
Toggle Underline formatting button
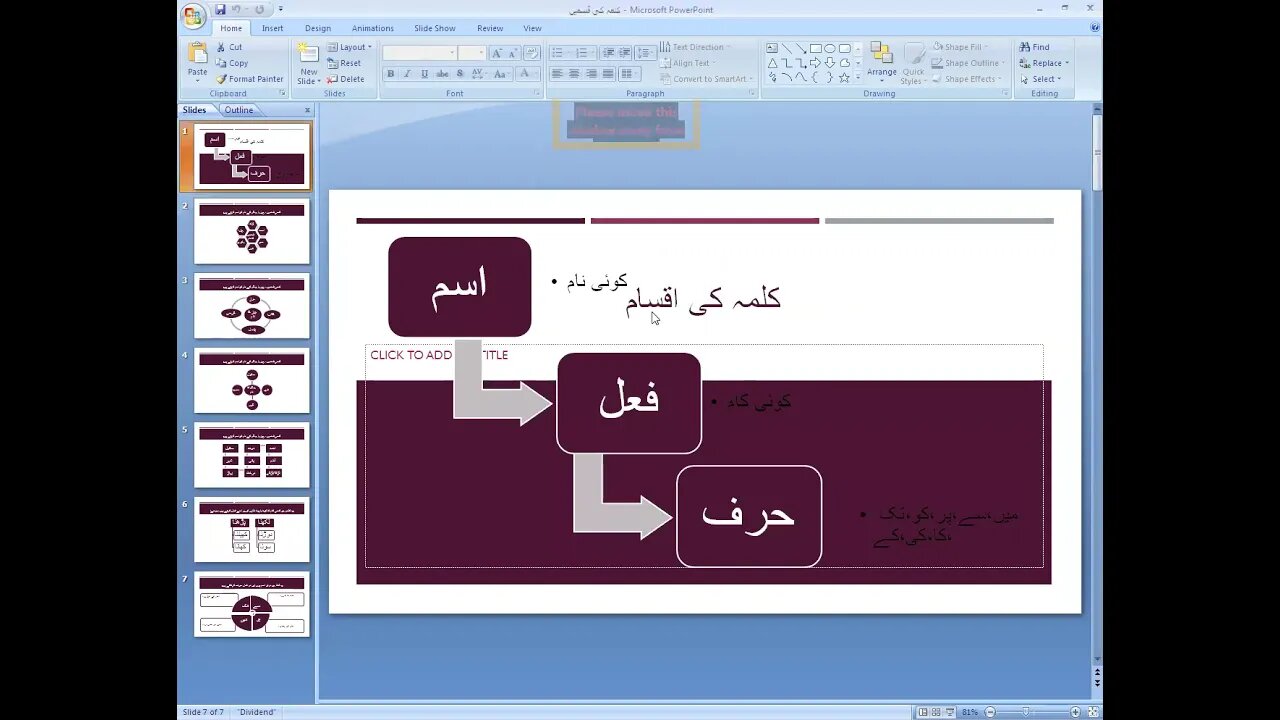click(424, 74)
